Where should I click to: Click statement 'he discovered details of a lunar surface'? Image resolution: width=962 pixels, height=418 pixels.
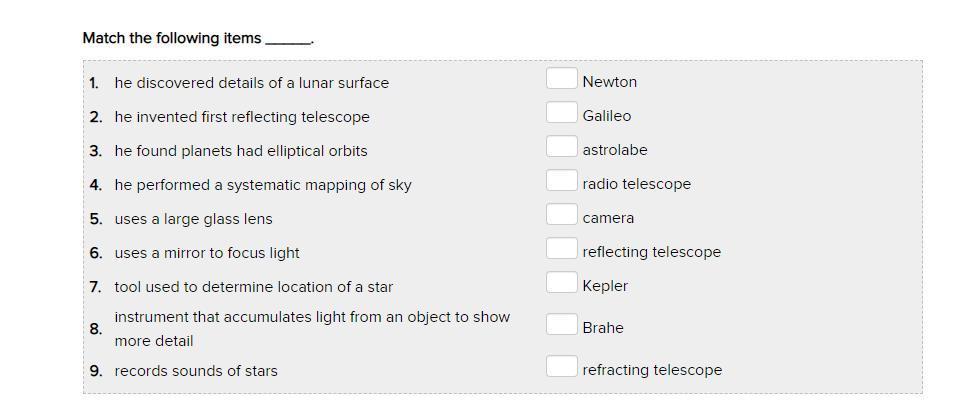251,83
